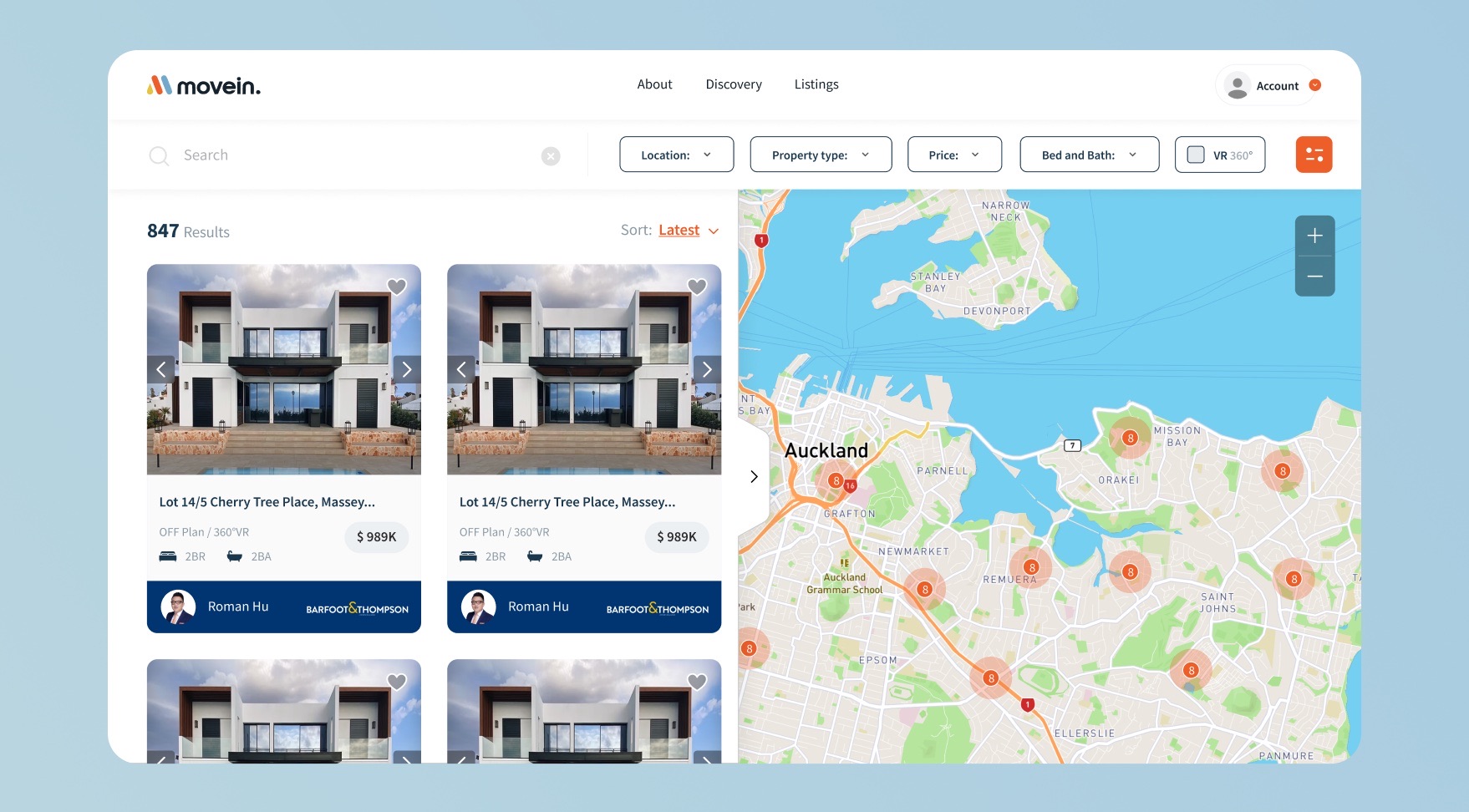The width and height of the screenshot is (1469, 812).
Task: Open the Location dropdown
Action: 677,155
